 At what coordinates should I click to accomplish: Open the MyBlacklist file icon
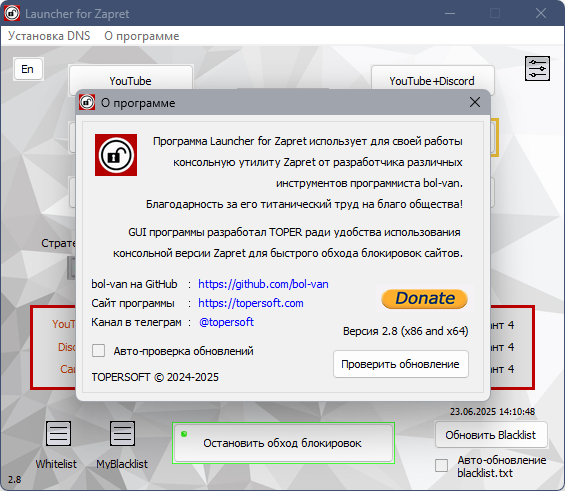coord(122,433)
